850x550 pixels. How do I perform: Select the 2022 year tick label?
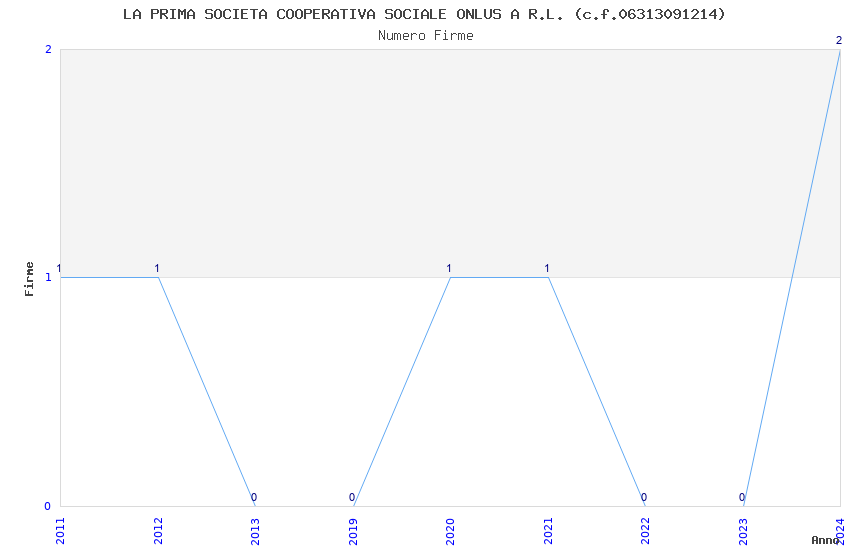coord(645,531)
